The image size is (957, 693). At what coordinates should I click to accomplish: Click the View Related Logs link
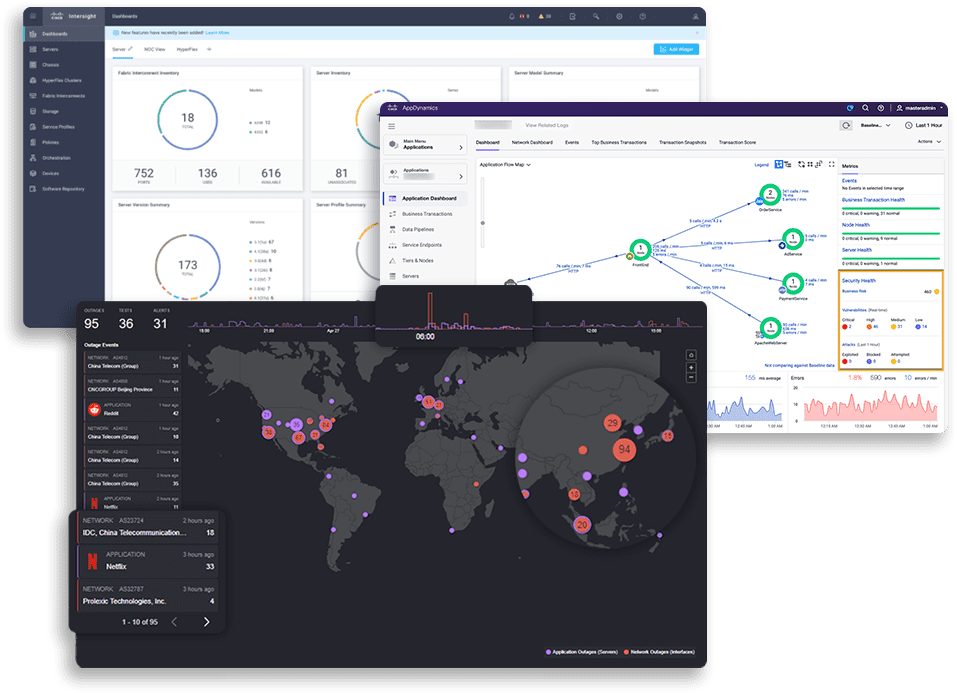tap(548, 126)
